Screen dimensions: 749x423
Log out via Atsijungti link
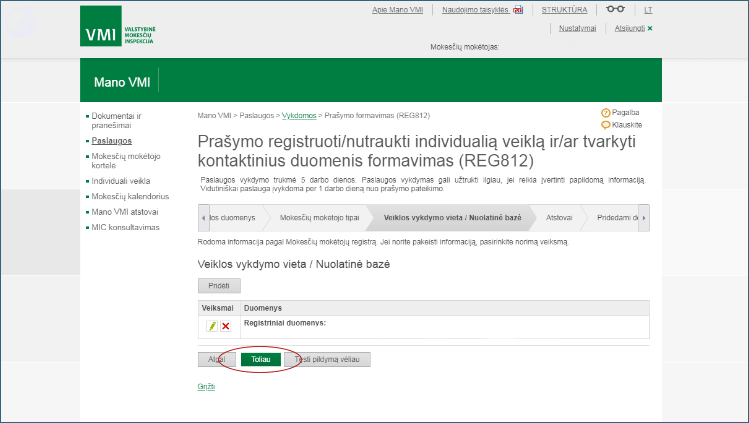point(630,28)
